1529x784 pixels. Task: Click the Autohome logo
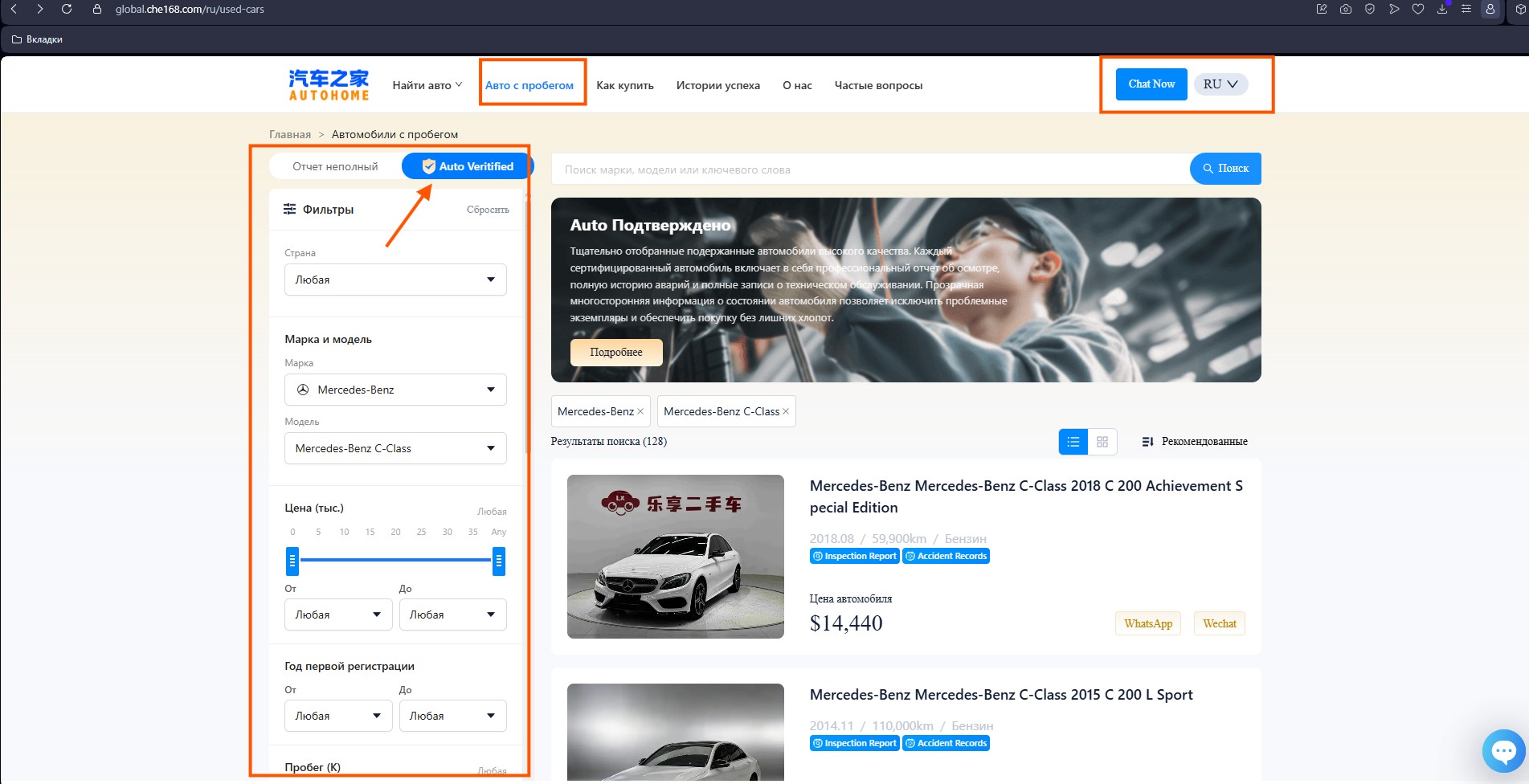point(329,85)
